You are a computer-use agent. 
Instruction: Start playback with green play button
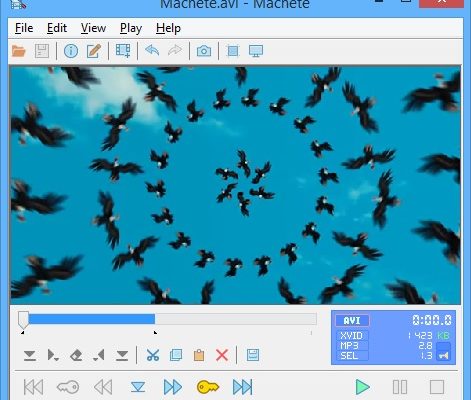362,387
